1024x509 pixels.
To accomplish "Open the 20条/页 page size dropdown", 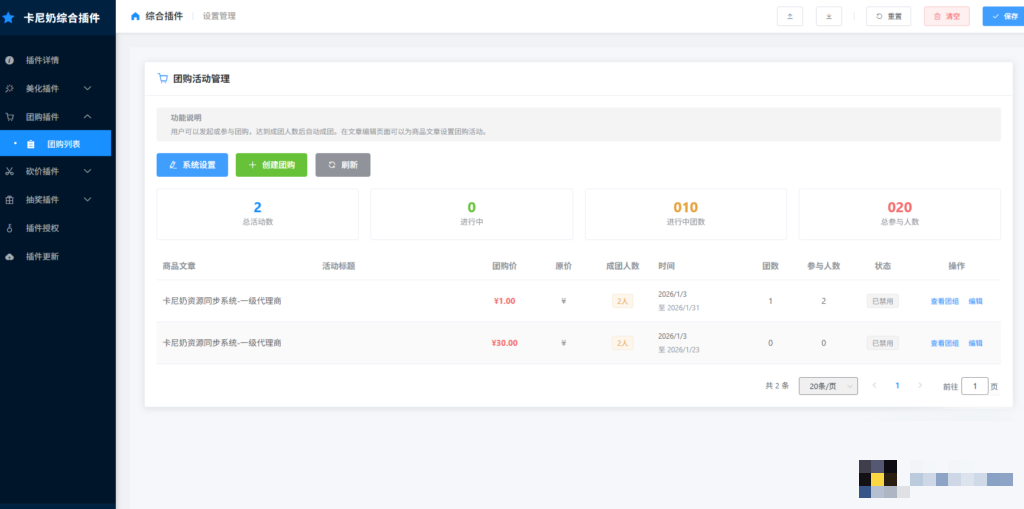I will [x=828, y=386].
